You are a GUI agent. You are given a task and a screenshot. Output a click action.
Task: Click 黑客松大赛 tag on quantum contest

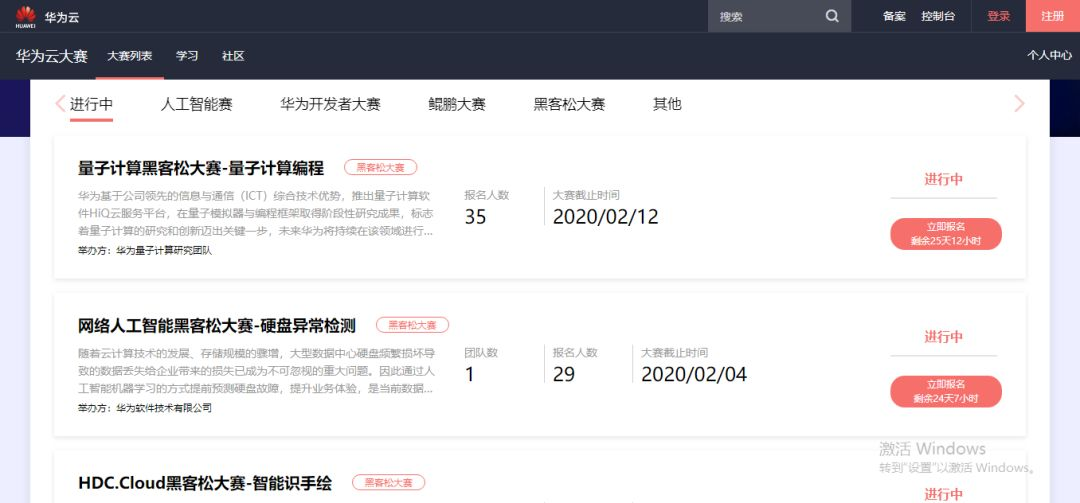pyautogui.click(x=380, y=167)
